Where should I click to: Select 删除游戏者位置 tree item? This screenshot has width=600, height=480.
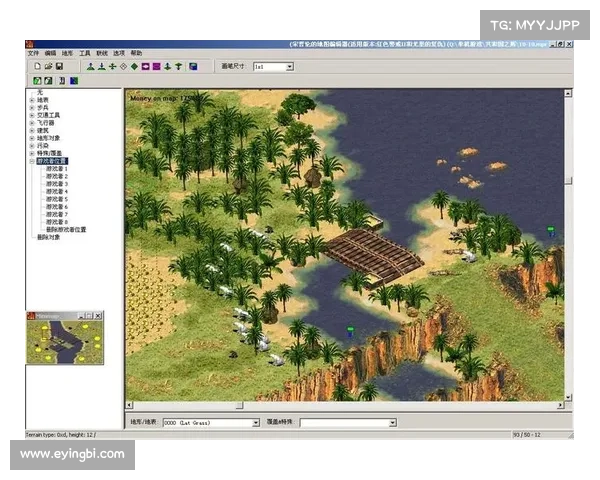66,230
